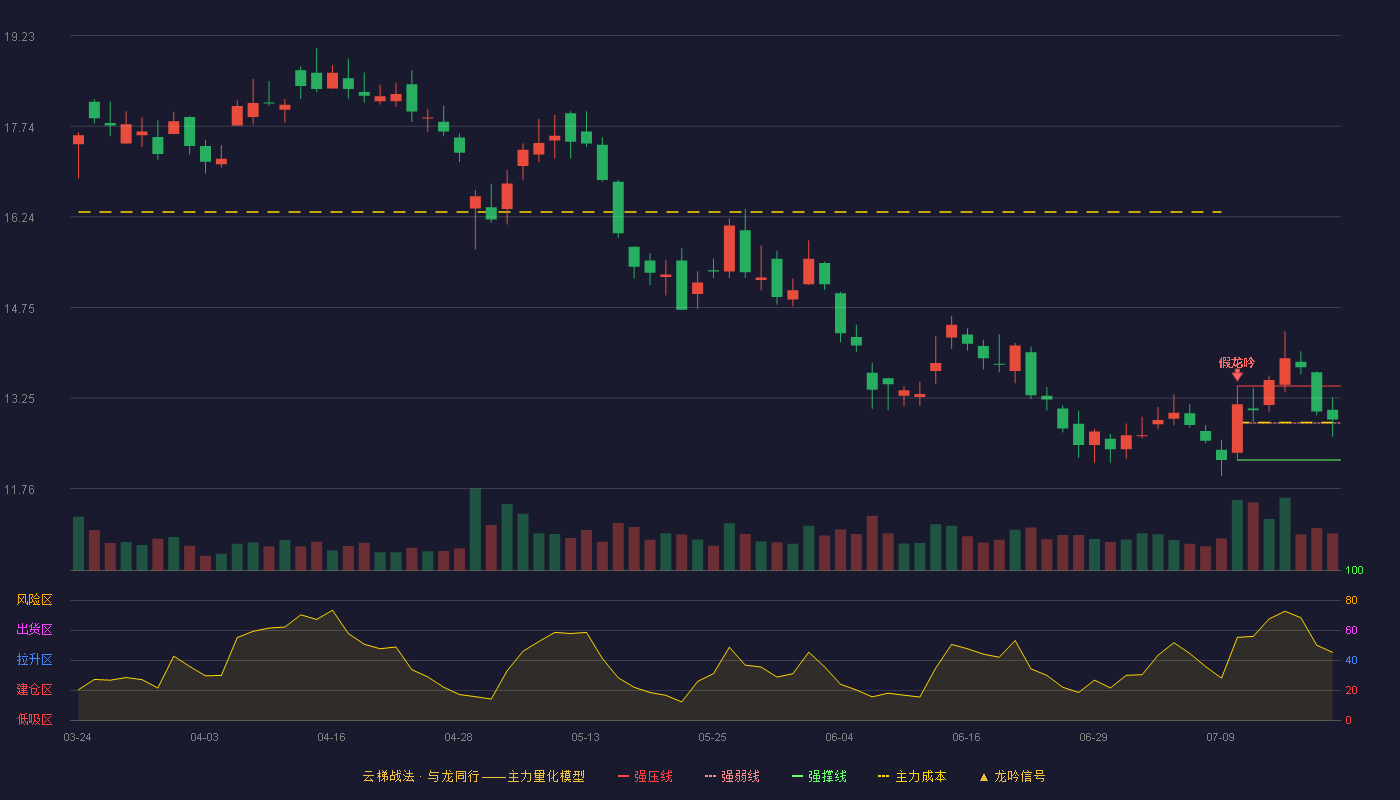Click the yellow dashed 主力成本 legend marker
The height and width of the screenshot is (800, 1400).
tap(883, 776)
